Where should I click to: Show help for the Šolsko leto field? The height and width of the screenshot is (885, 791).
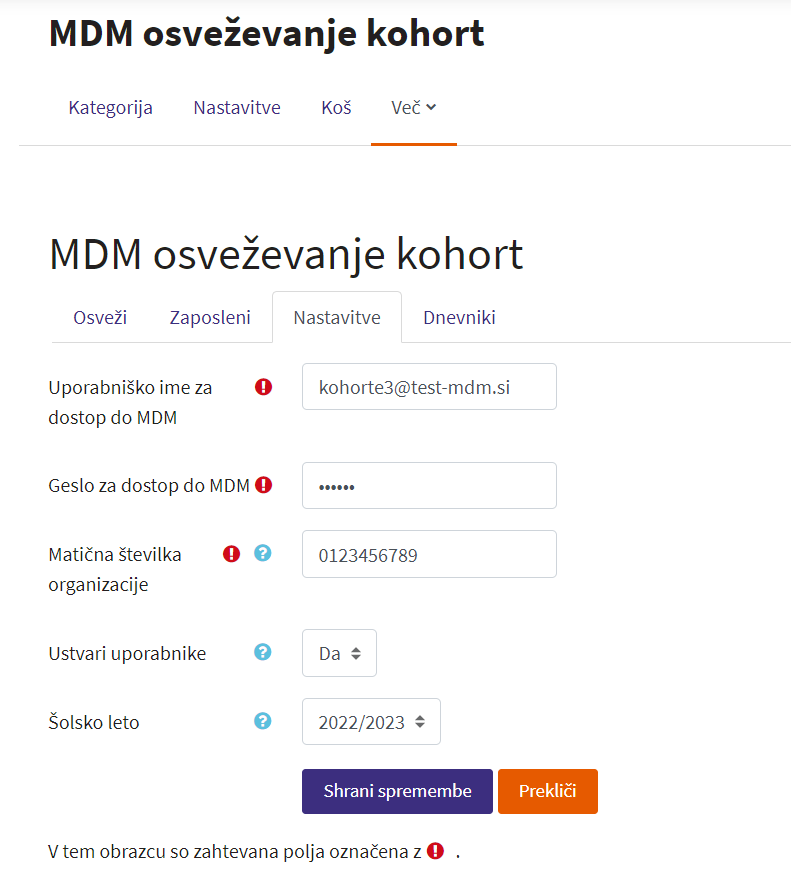pyautogui.click(x=263, y=720)
